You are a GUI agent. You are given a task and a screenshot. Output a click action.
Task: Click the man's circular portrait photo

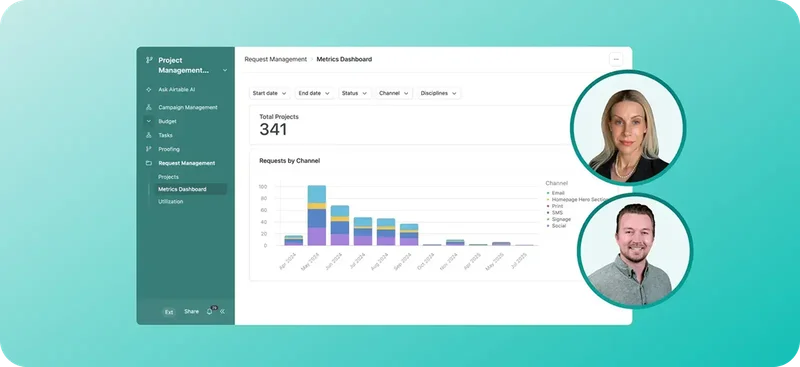coord(635,251)
